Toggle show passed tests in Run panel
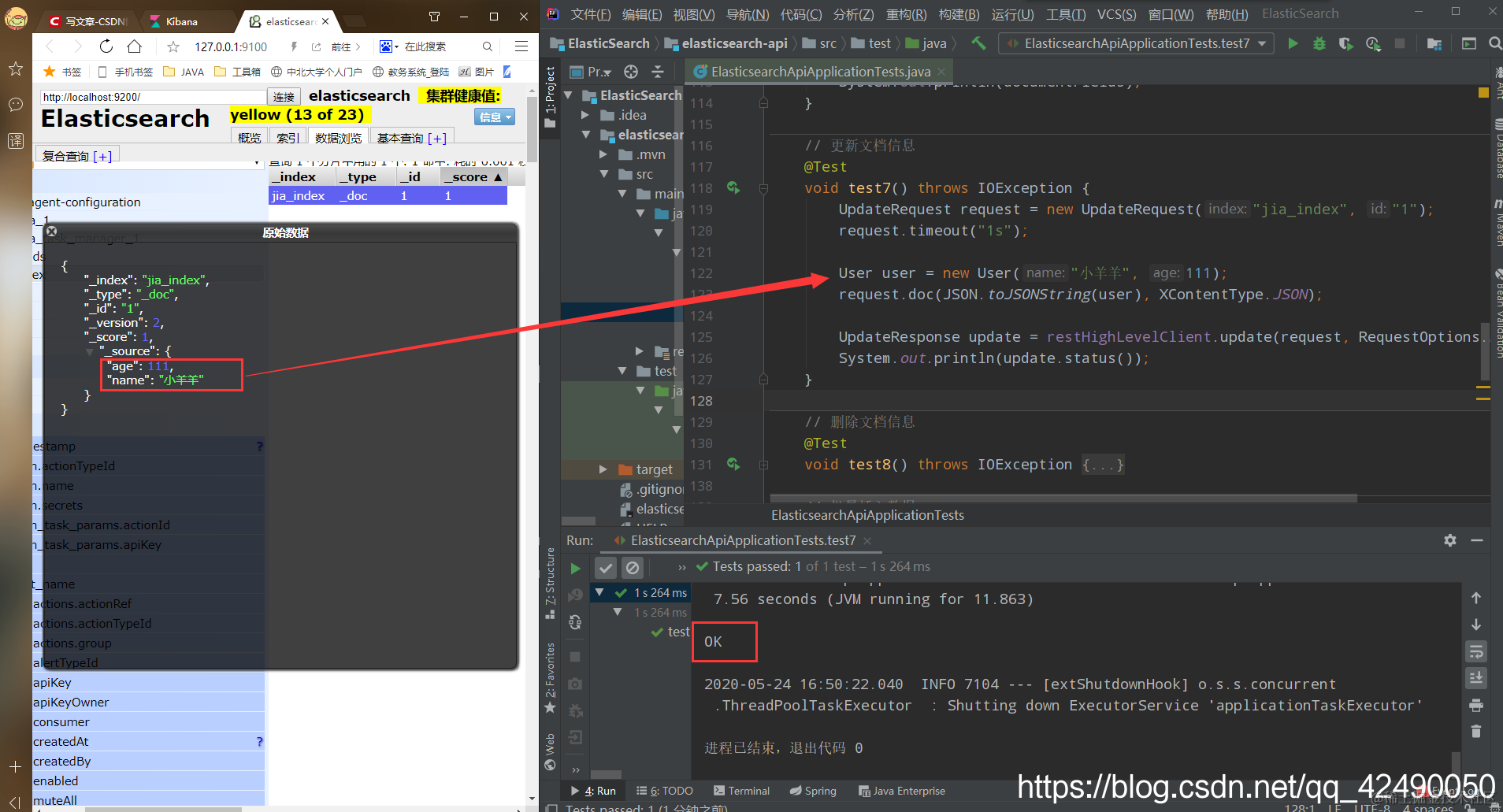This screenshot has height=812, width=1503. (x=606, y=567)
